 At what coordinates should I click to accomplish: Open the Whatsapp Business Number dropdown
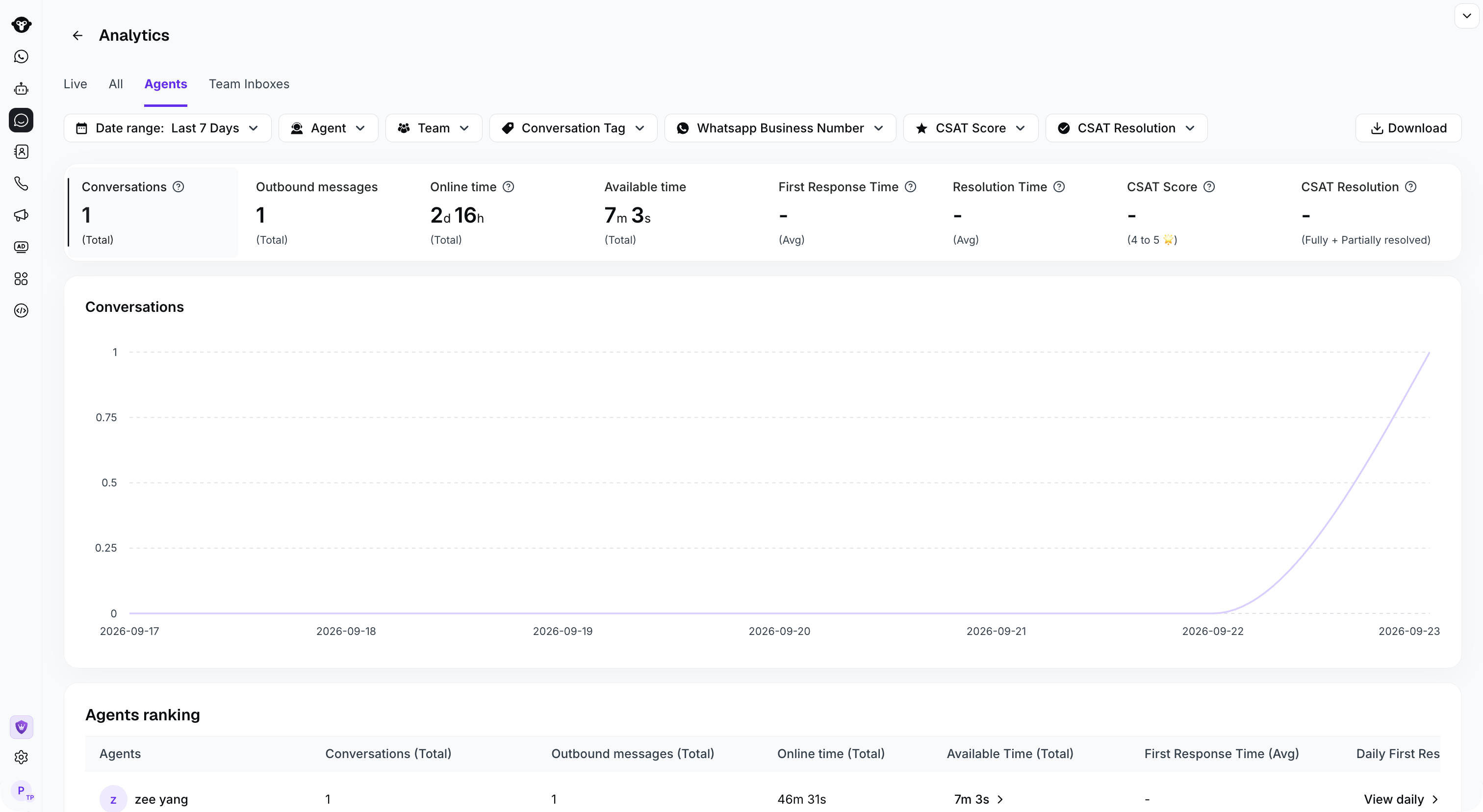click(x=780, y=128)
